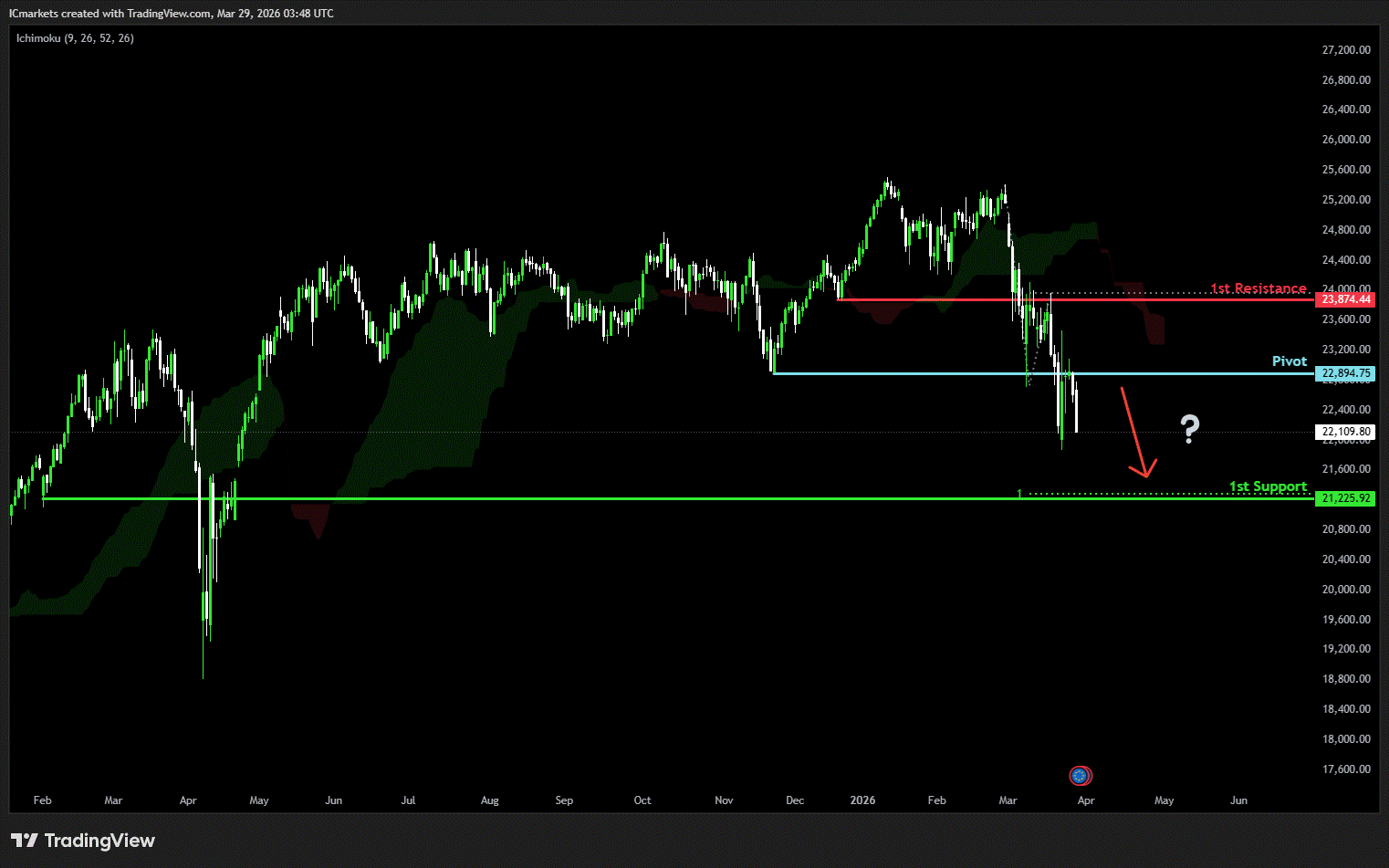Click the 17,600.00 price scale label

1346,769
